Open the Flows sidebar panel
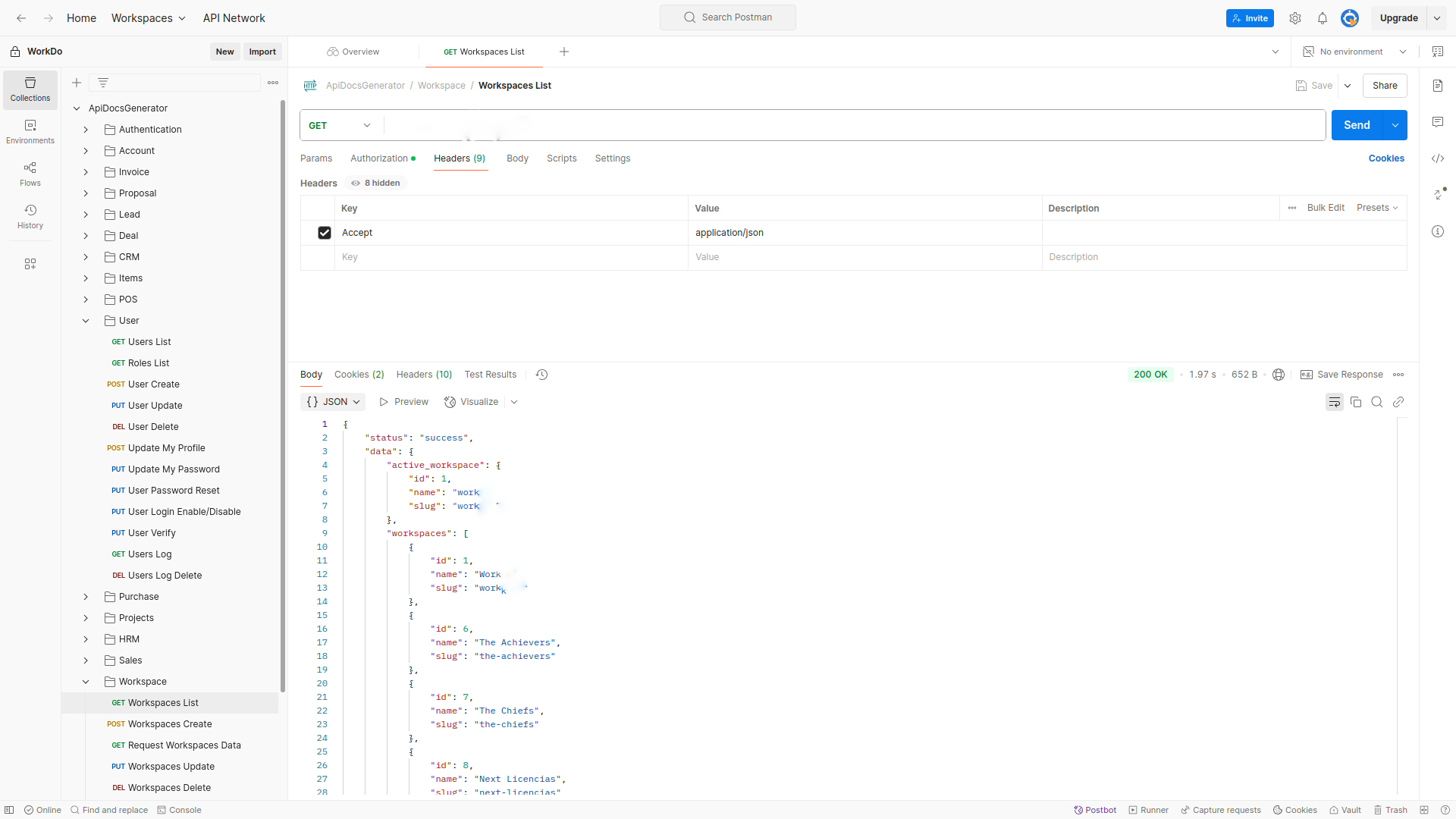 click(30, 174)
